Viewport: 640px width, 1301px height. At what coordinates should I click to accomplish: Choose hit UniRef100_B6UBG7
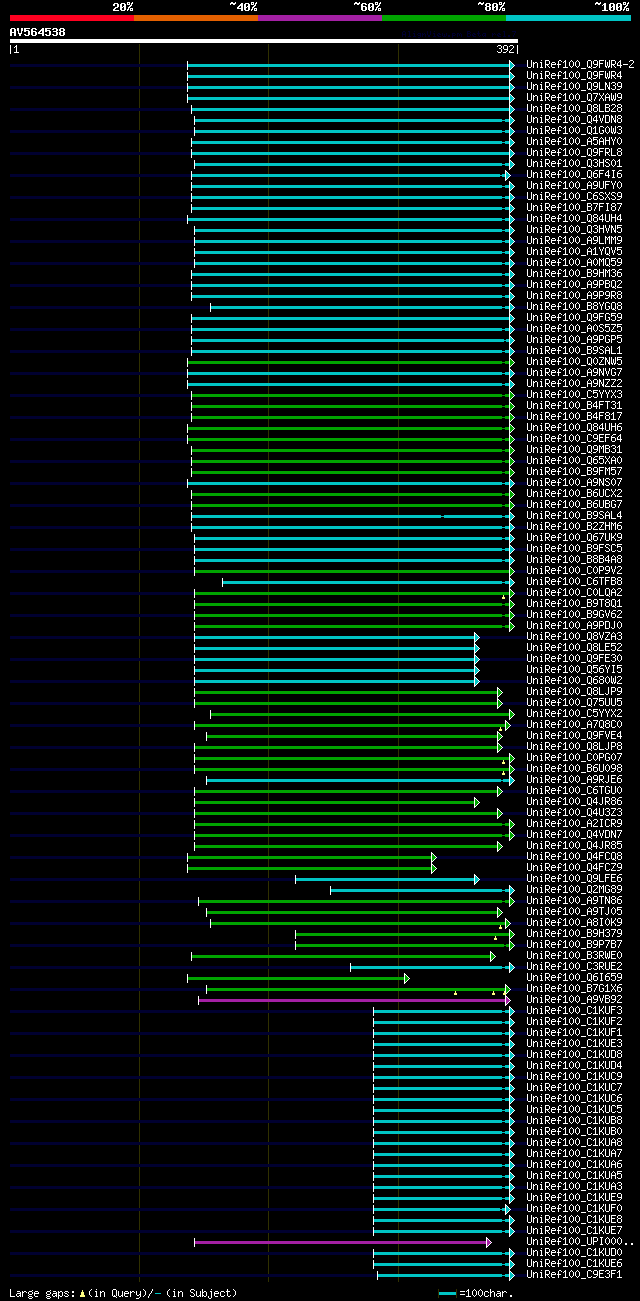click(574, 504)
